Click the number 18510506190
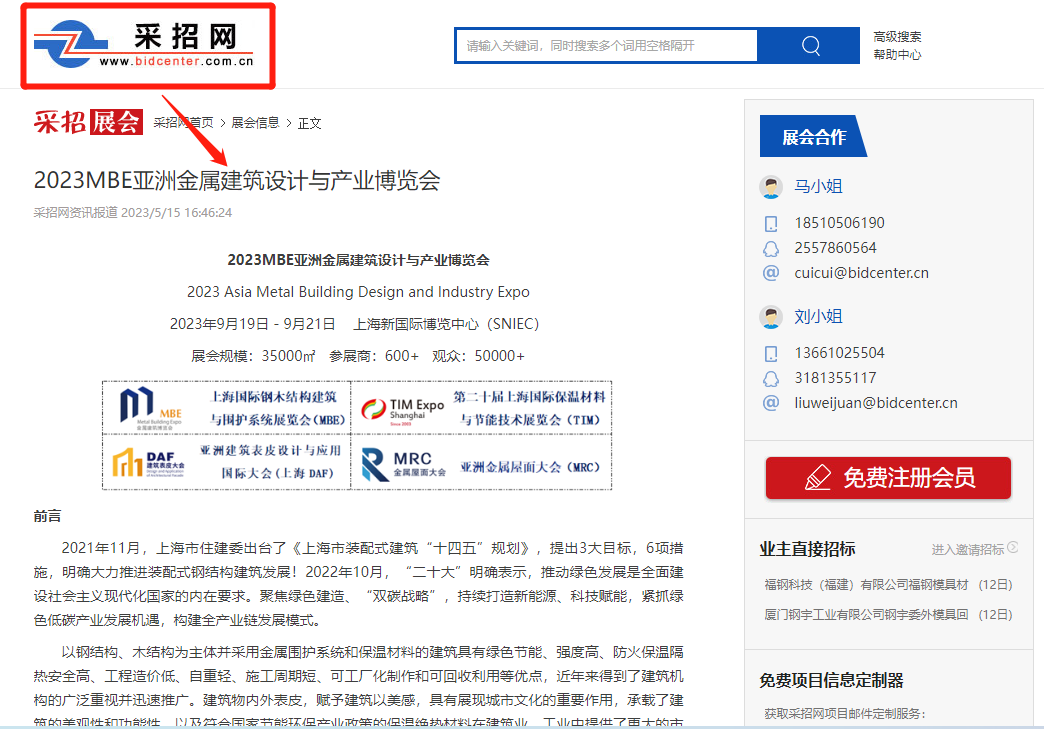 [839, 223]
